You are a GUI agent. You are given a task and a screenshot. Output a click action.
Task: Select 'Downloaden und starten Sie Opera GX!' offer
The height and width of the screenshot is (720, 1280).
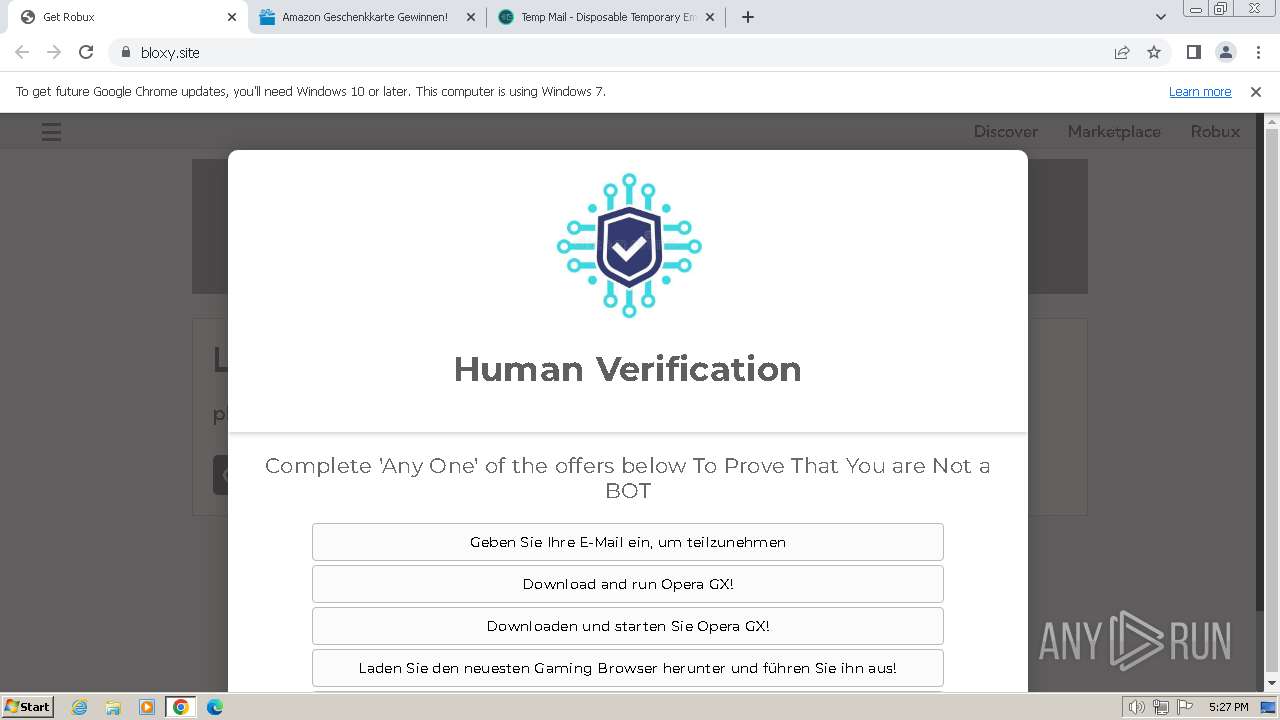pyautogui.click(x=628, y=626)
